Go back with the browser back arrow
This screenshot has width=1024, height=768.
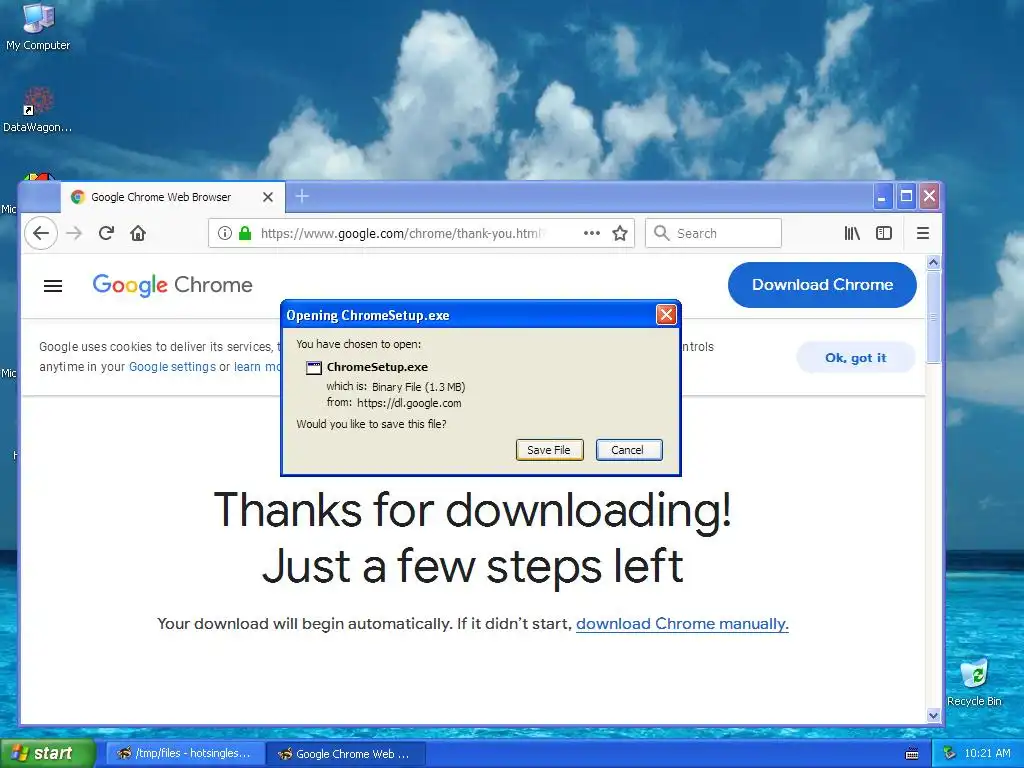tap(40, 233)
